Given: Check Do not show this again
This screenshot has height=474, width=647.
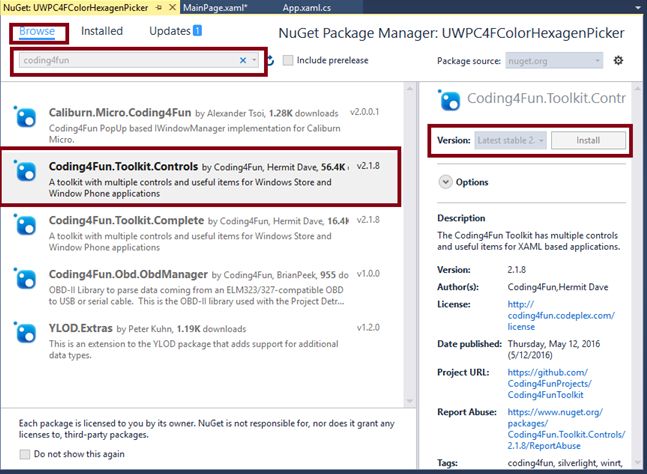Looking at the screenshot, I should coord(25,454).
